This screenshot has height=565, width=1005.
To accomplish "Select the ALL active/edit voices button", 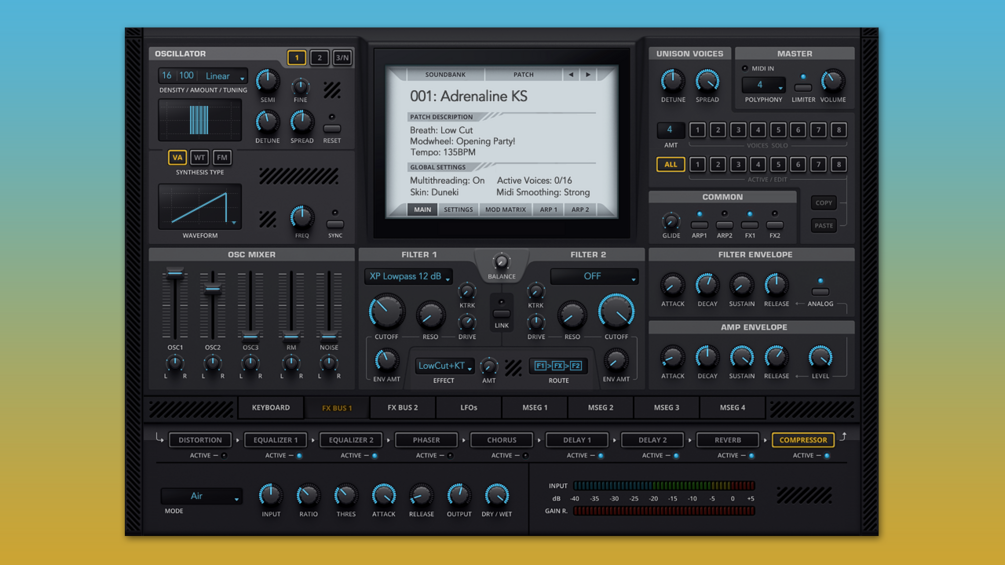I will point(670,165).
